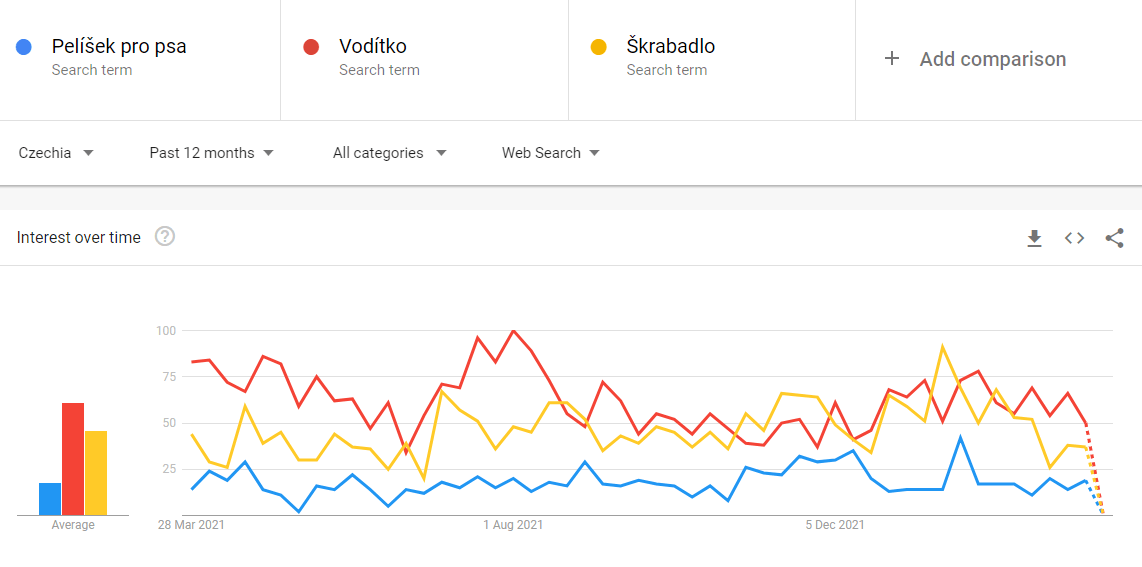The width and height of the screenshot is (1142, 567).
Task: Download the Interest over time CSV
Action: tap(1034, 238)
